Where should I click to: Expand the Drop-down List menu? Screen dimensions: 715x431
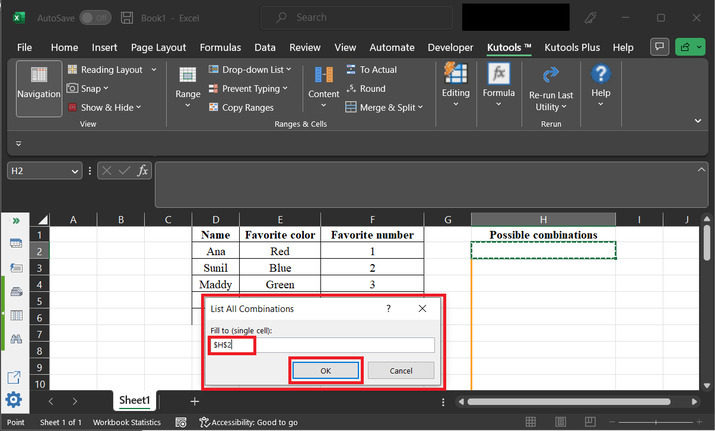tap(250, 70)
